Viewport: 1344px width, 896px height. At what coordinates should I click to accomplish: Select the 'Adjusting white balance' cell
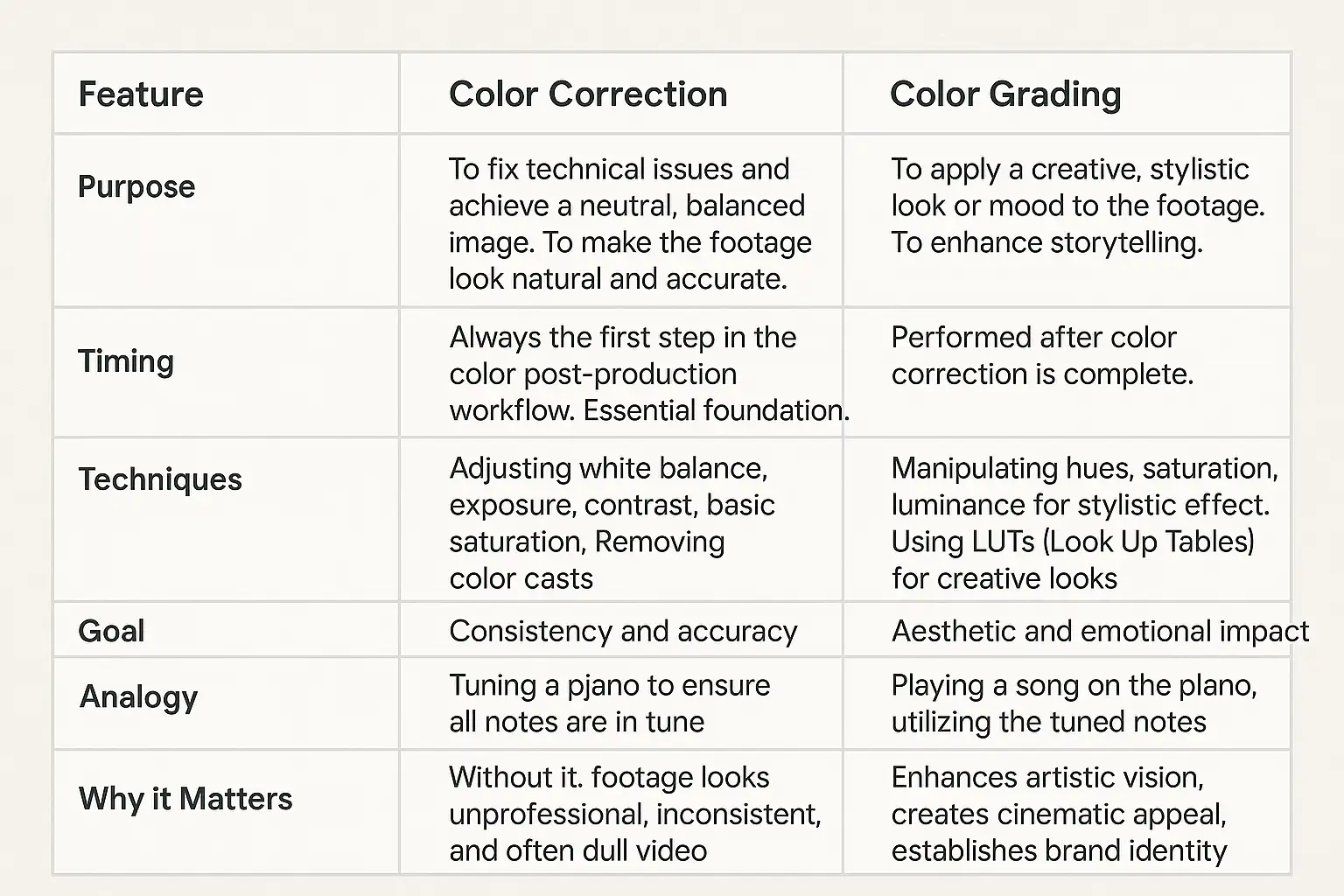(612, 523)
